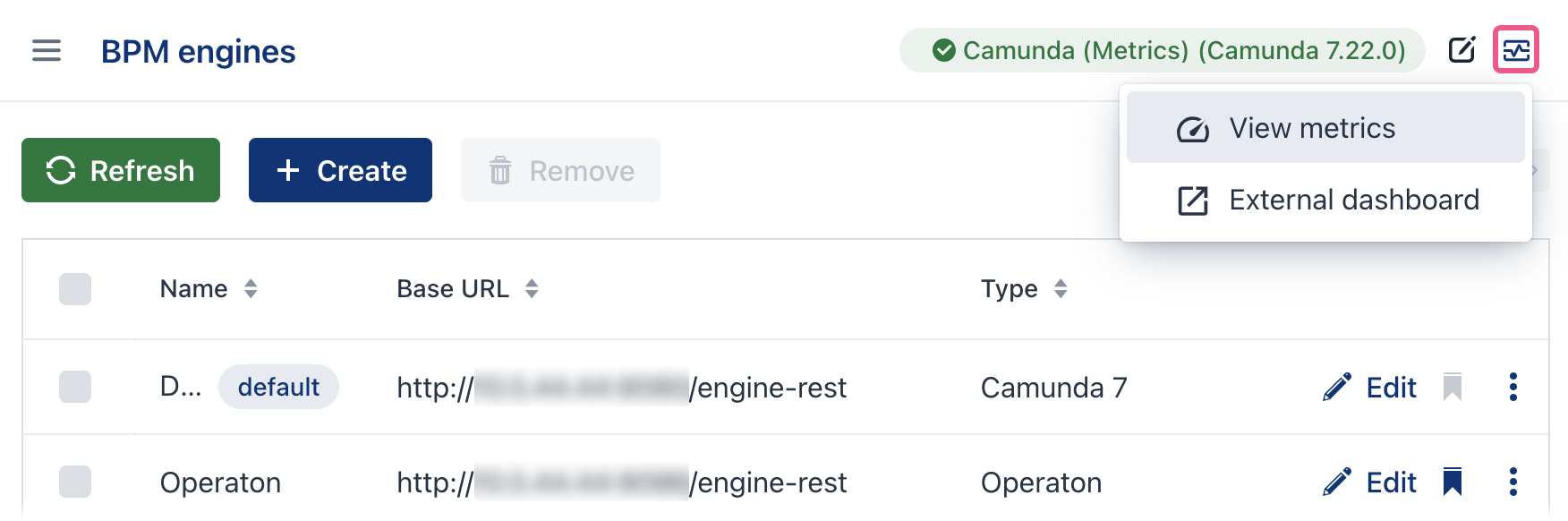
Task: Sort by Base URL using its arrows
Action: tap(532, 288)
